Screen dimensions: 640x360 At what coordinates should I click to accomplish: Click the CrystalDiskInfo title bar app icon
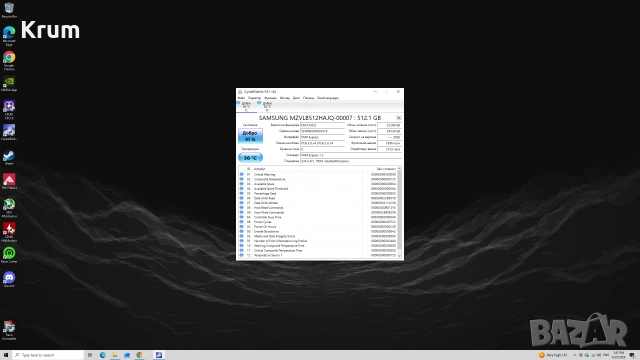[x=240, y=92]
